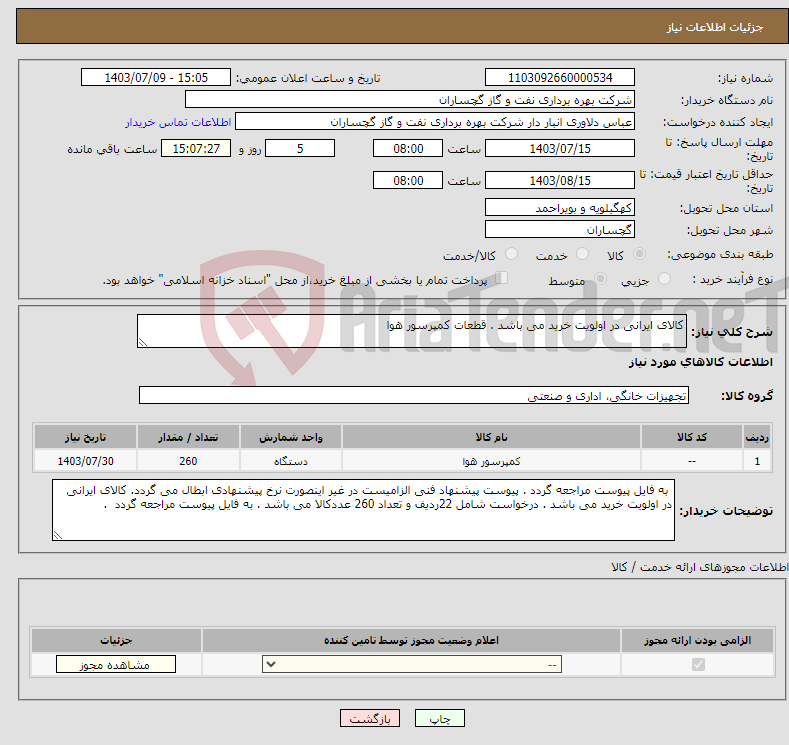Click the اطلاعات کالاهای مورد نیاز heading

click(700, 362)
